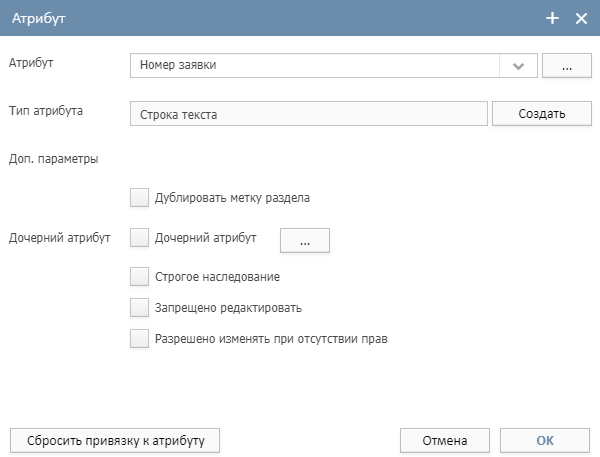Open the ellipsis button next to Дочерний атрибут
Screen dimensions: 600x457
click(305, 241)
